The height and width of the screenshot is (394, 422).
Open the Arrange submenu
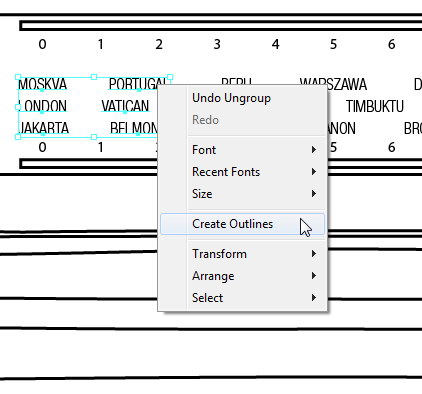click(242, 276)
